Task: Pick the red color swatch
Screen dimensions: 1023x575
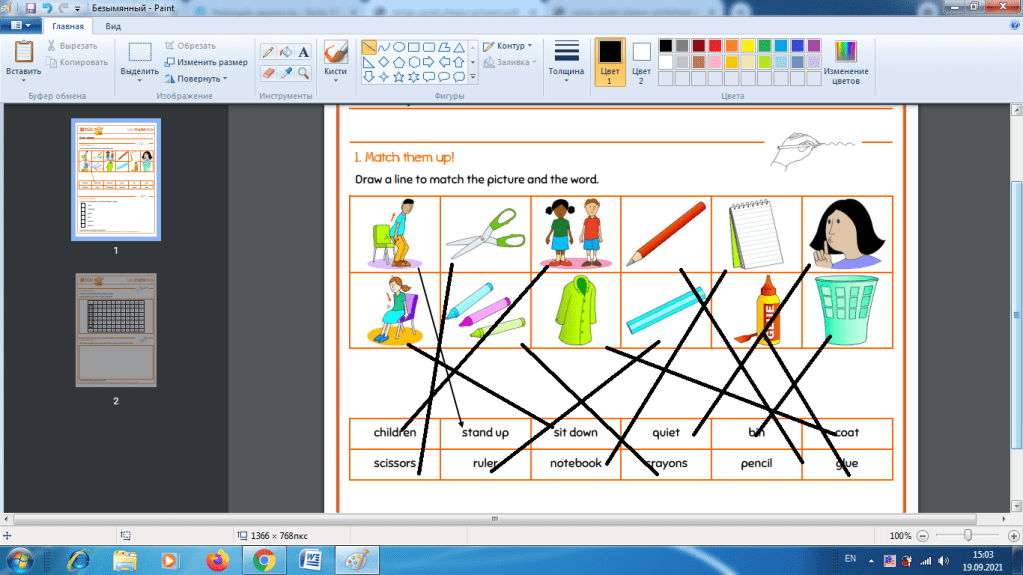Action: [716, 46]
